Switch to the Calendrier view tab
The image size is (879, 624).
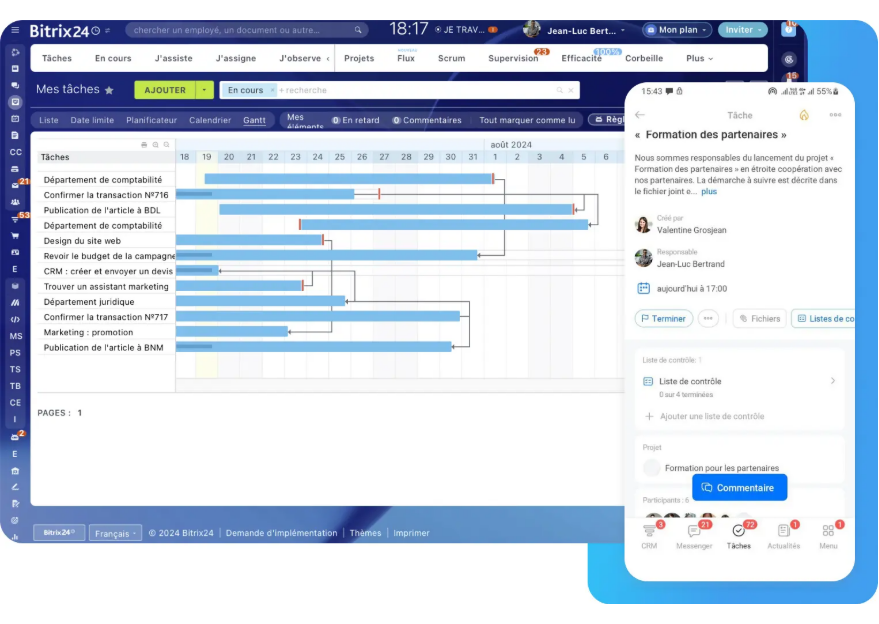(208, 118)
